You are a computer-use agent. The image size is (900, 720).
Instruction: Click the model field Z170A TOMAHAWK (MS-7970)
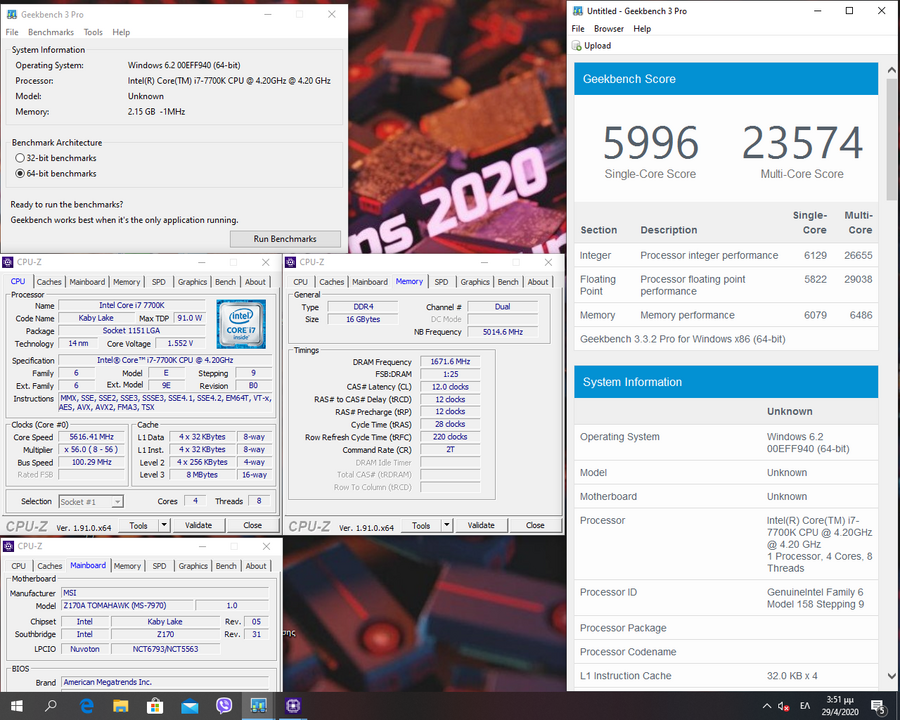click(x=127, y=606)
